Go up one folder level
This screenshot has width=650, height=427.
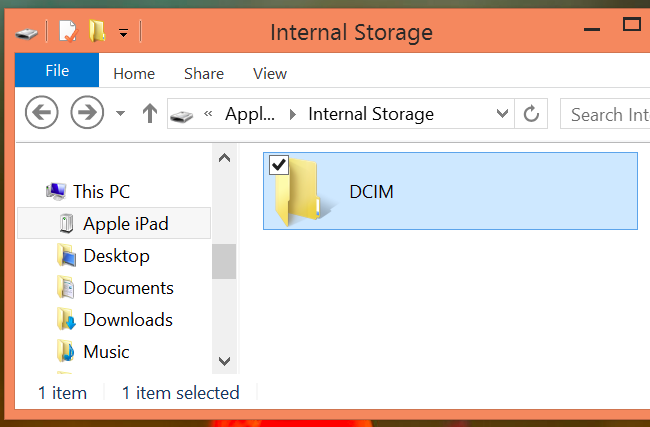[x=150, y=113]
